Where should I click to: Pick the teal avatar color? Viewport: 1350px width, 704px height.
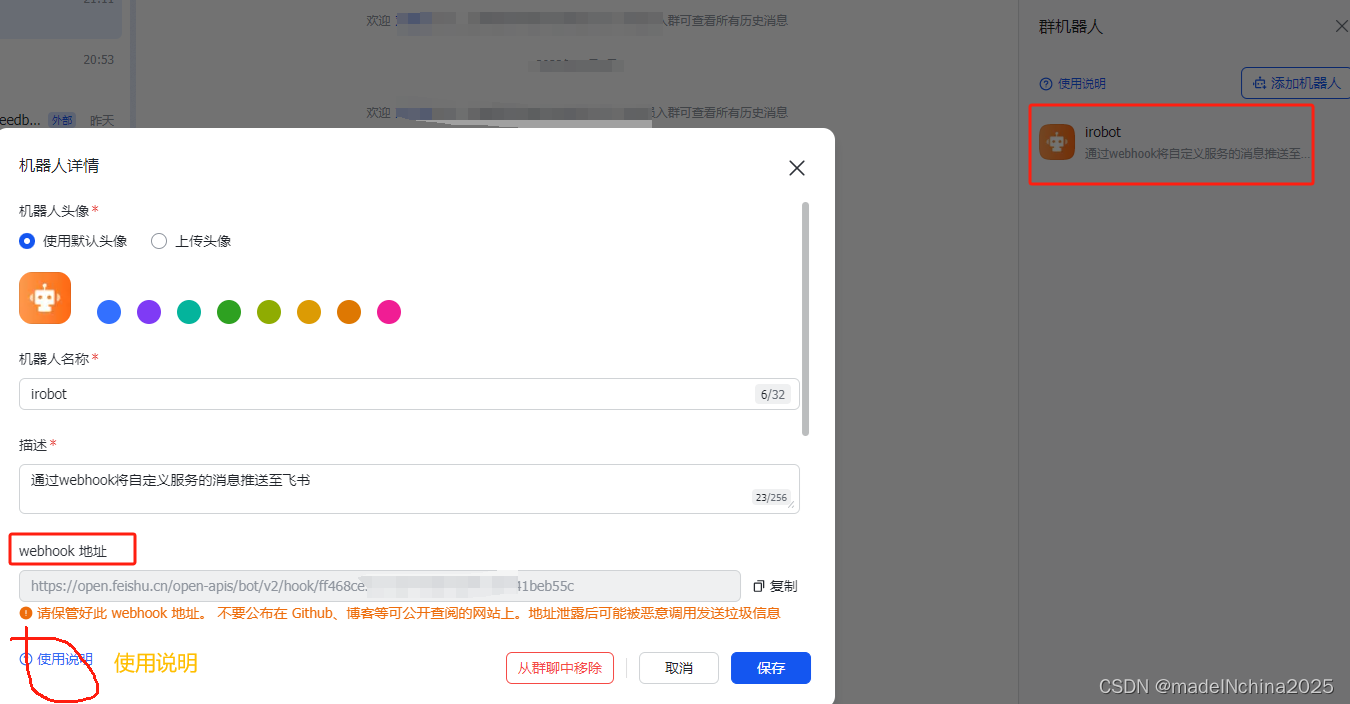(189, 312)
